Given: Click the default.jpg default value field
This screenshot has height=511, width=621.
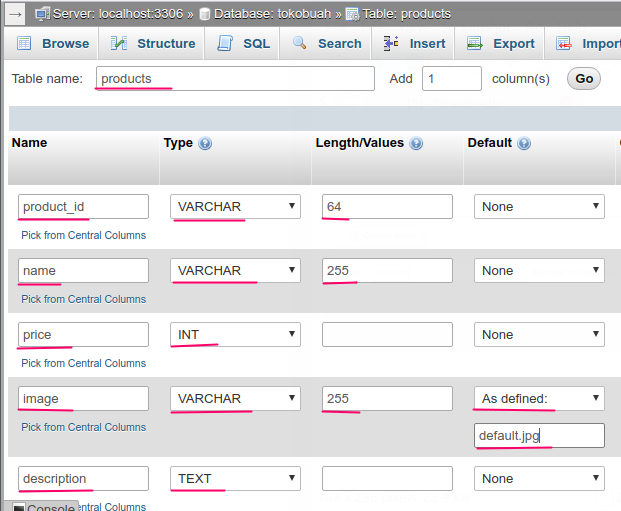Looking at the screenshot, I should [539, 435].
